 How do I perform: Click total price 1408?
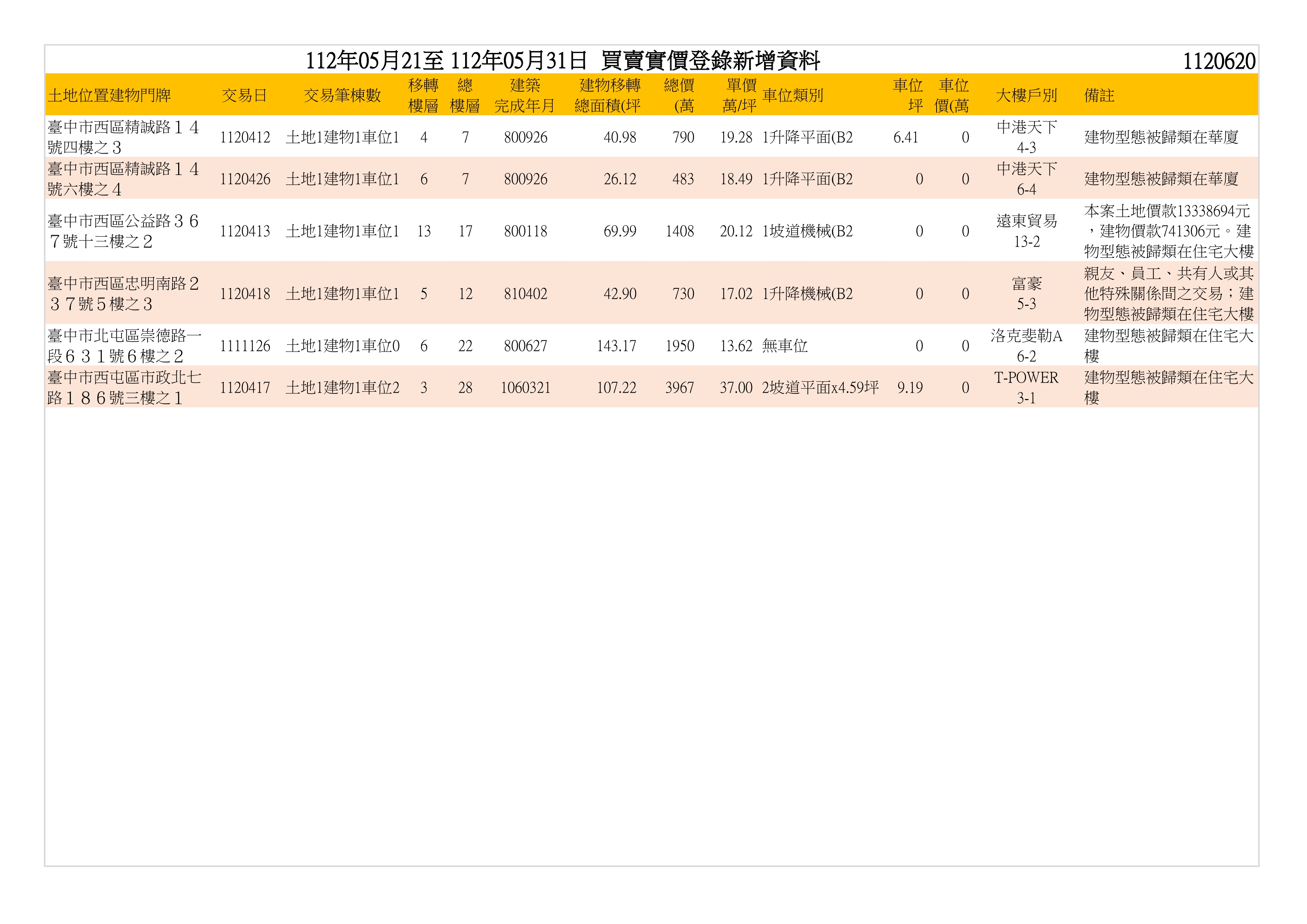680,231
